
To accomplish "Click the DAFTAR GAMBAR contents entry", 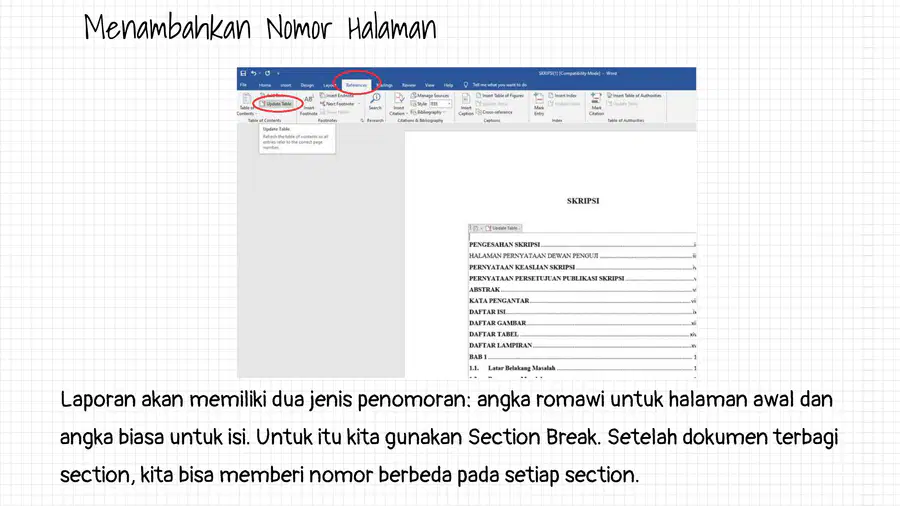I will point(582,323).
